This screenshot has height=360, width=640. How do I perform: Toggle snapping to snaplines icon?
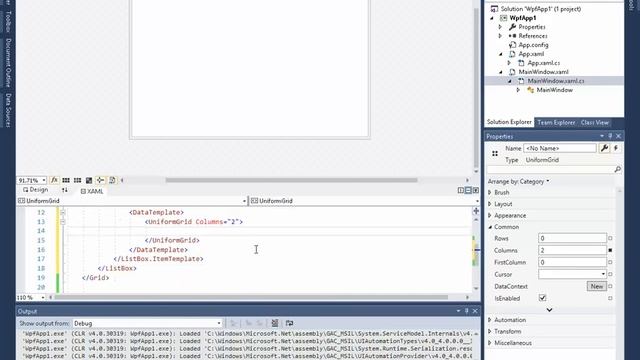[x=100, y=180]
